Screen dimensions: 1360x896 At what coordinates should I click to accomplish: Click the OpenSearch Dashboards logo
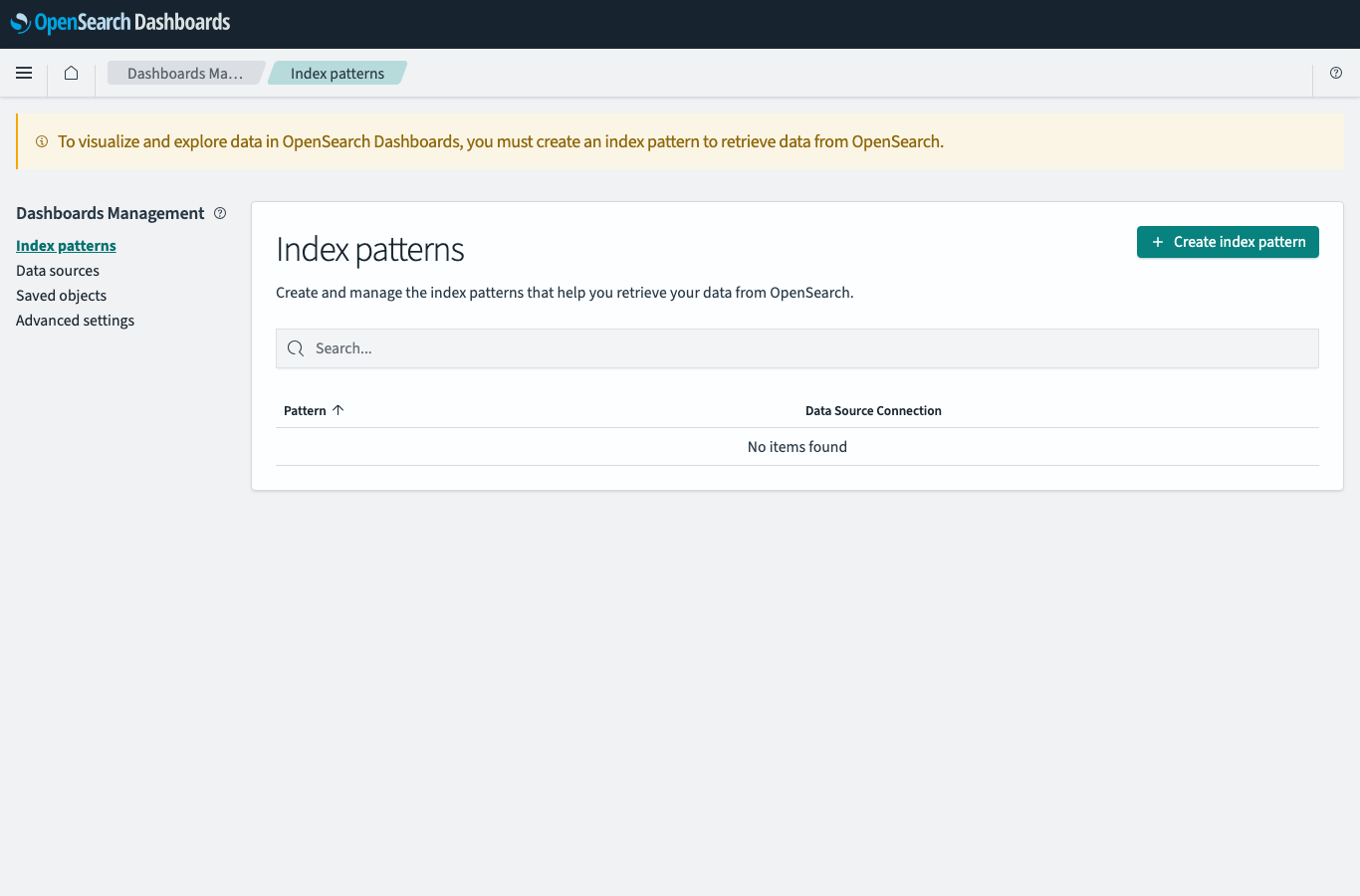coord(120,23)
